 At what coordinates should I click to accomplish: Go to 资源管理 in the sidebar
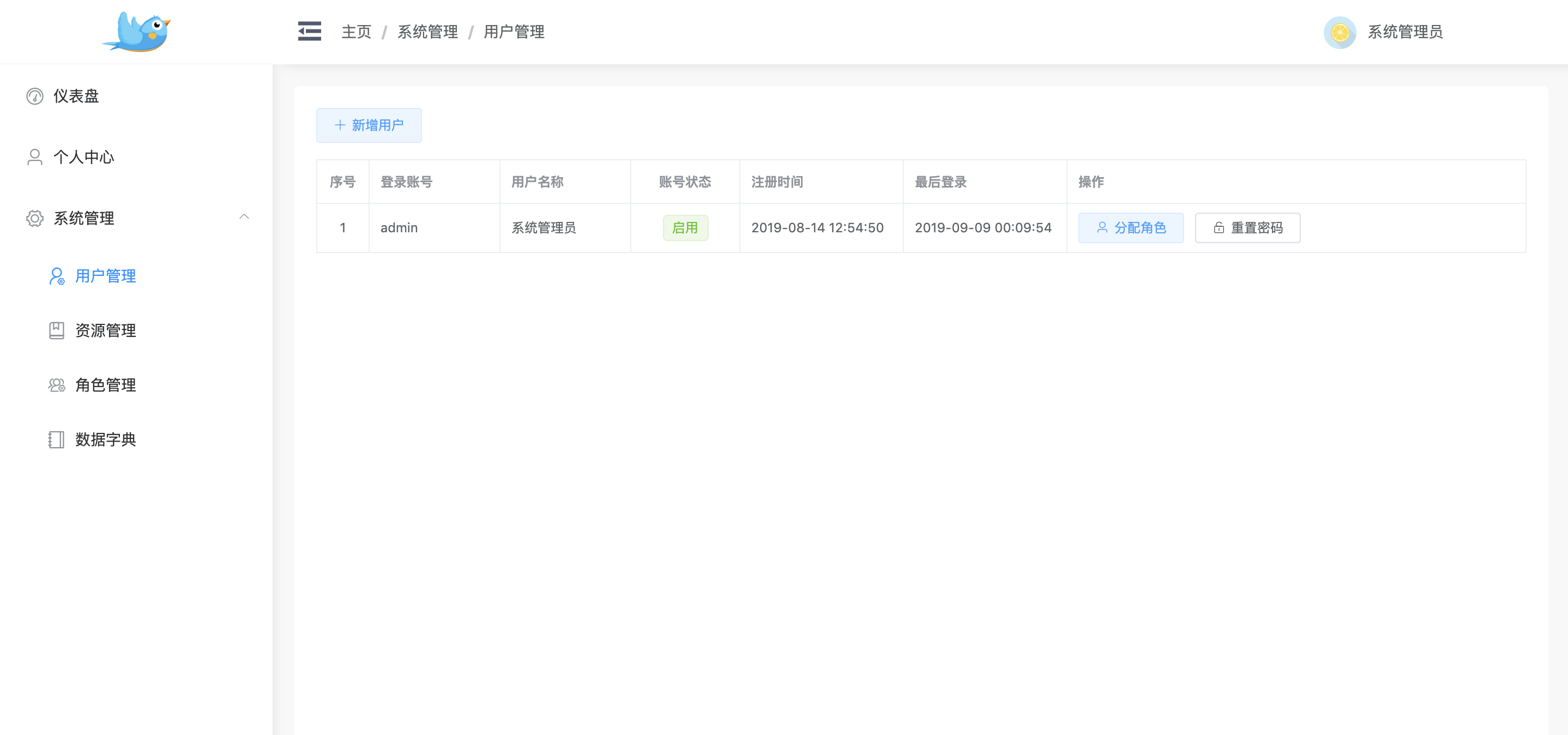click(105, 330)
